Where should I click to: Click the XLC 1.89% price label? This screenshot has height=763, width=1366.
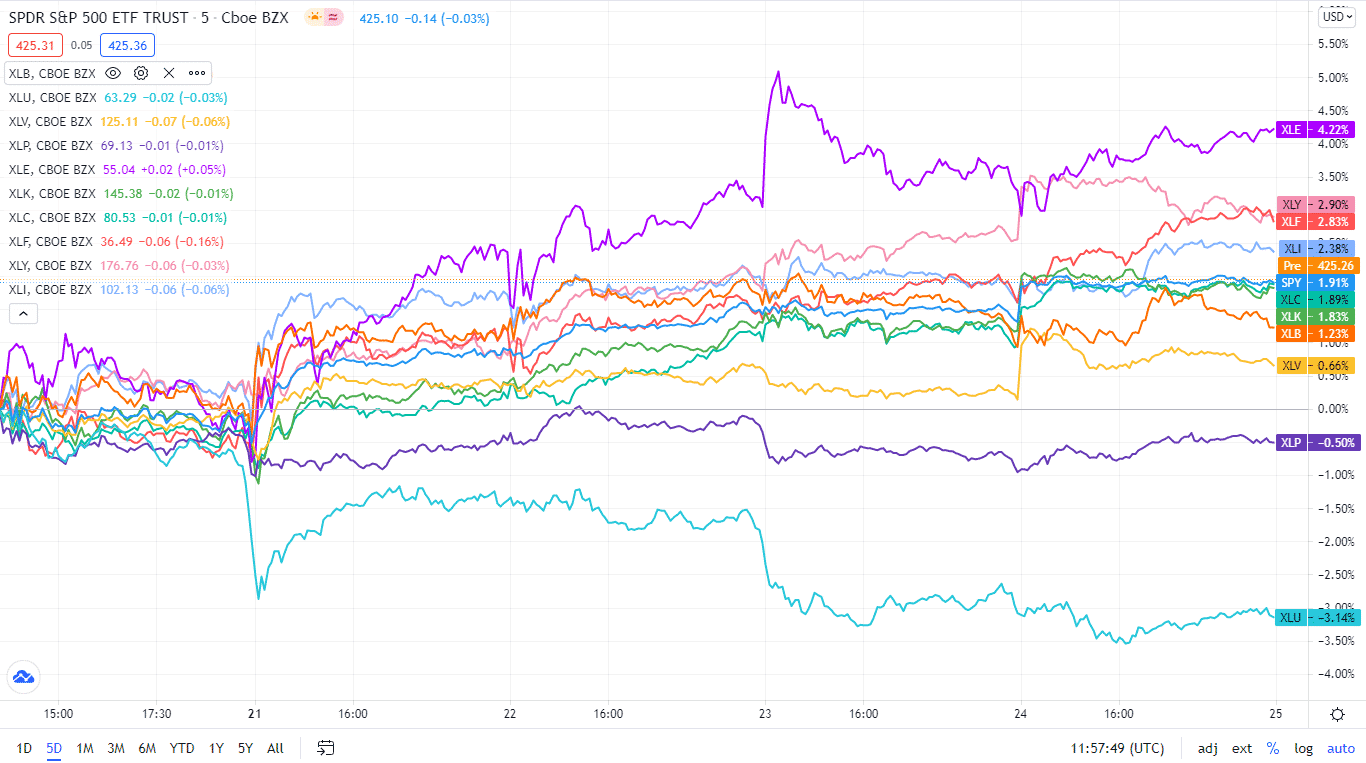click(x=1316, y=300)
